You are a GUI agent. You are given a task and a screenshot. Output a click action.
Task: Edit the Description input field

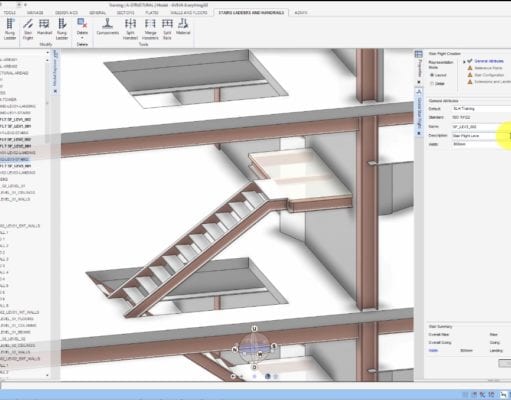click(481, 136)
